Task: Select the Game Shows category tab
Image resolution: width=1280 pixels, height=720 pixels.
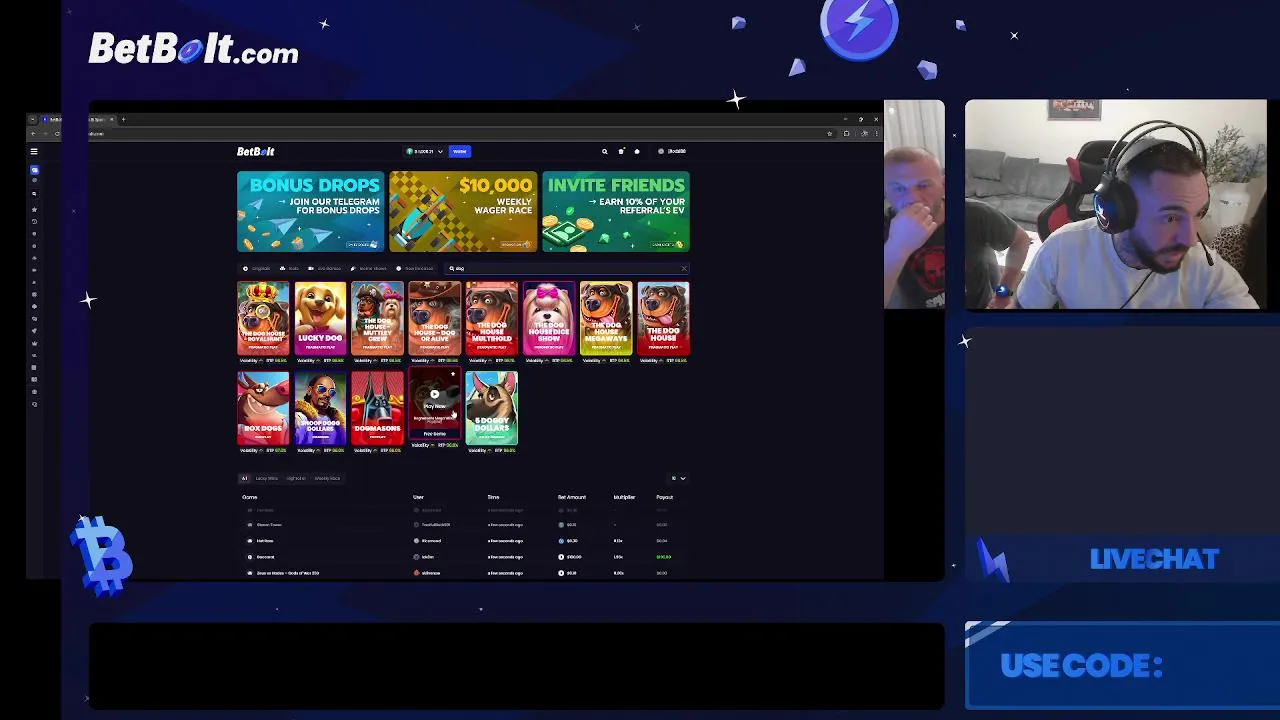Action: pyautogui.click(x=368, y=268)
